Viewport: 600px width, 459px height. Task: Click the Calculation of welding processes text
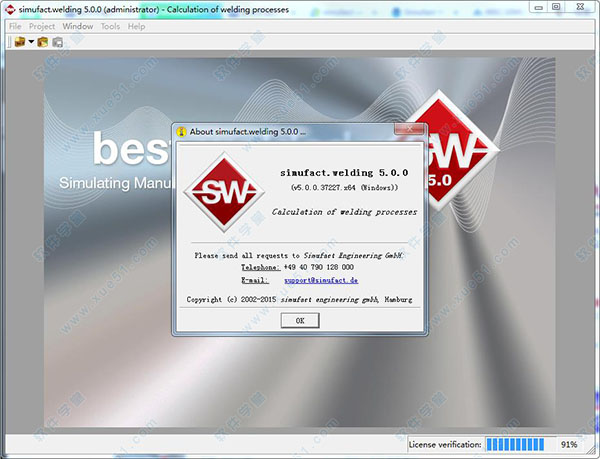[x=344, y=212]
